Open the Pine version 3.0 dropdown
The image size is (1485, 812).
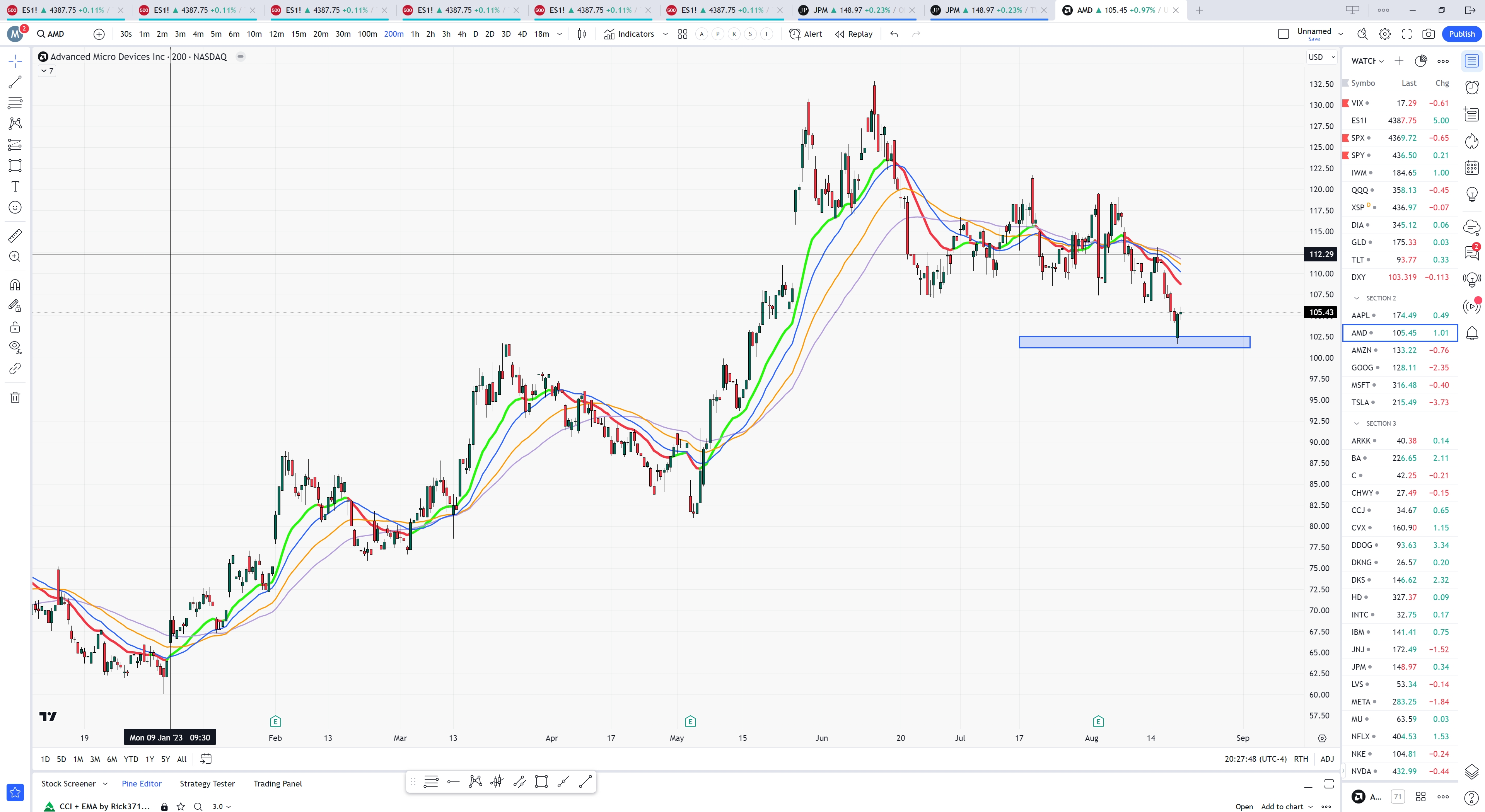[x=221, y=806]
